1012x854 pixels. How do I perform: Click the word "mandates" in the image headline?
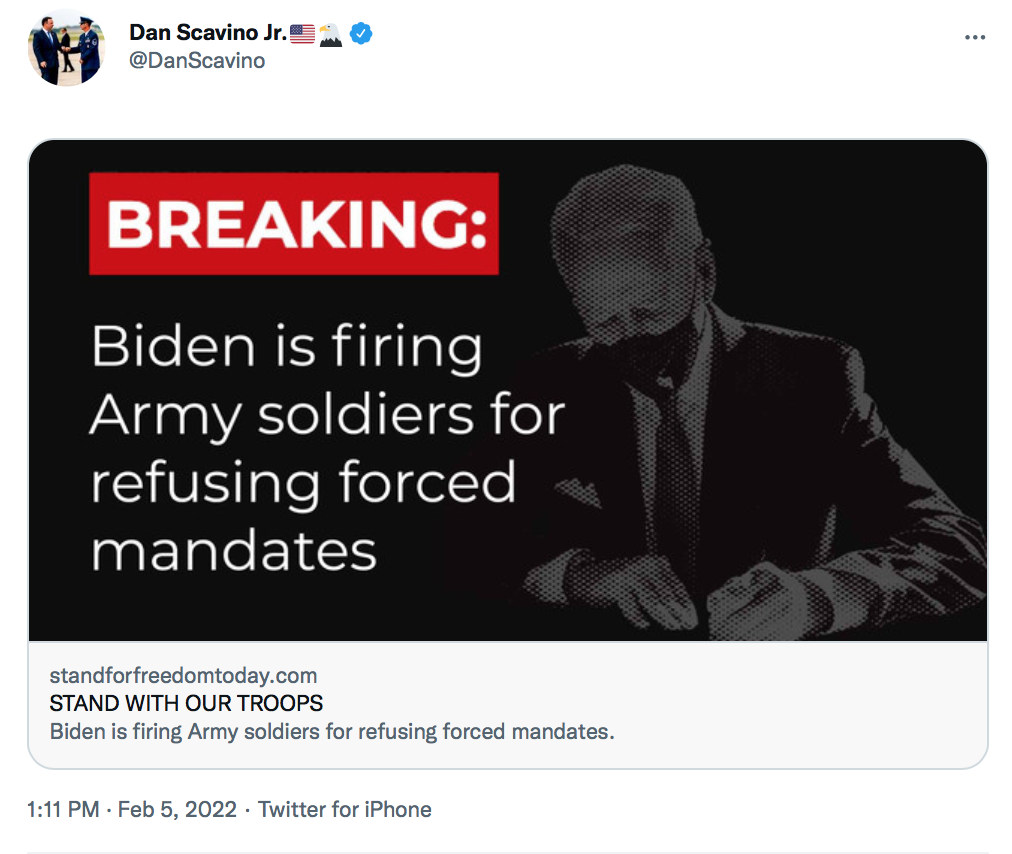click(234, 551)
